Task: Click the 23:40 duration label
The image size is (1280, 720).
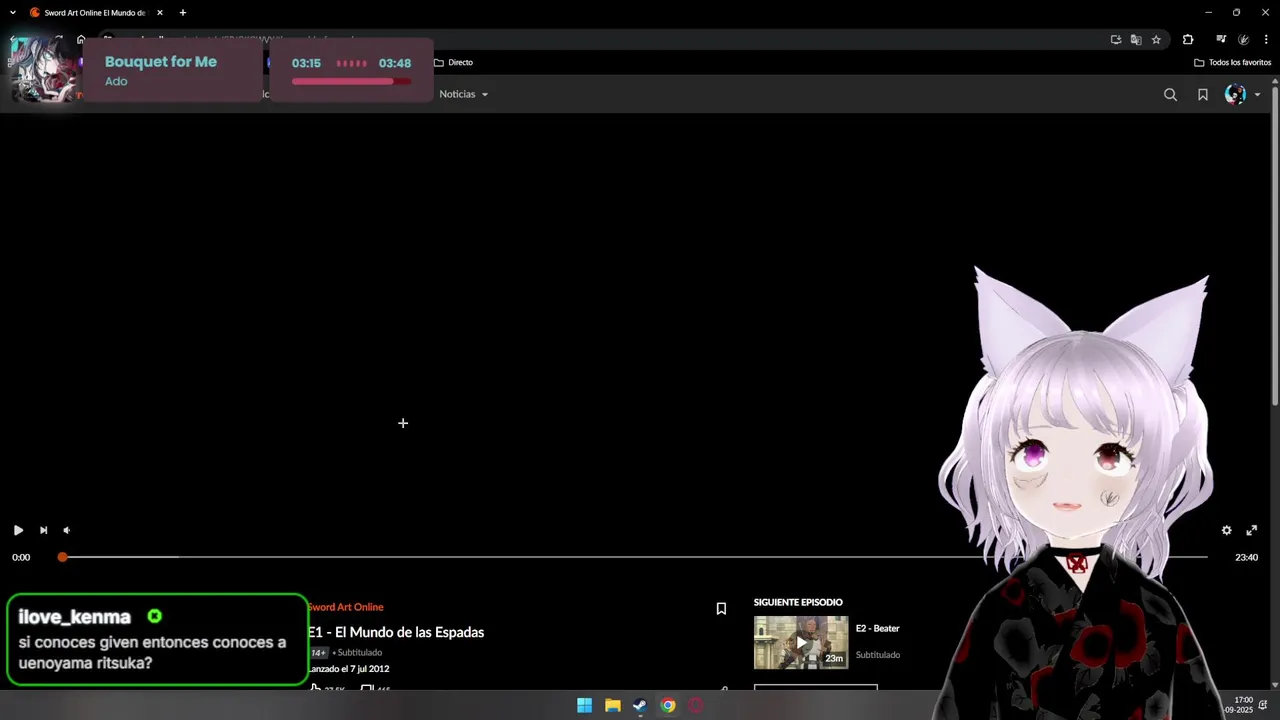Action: 1246,557
